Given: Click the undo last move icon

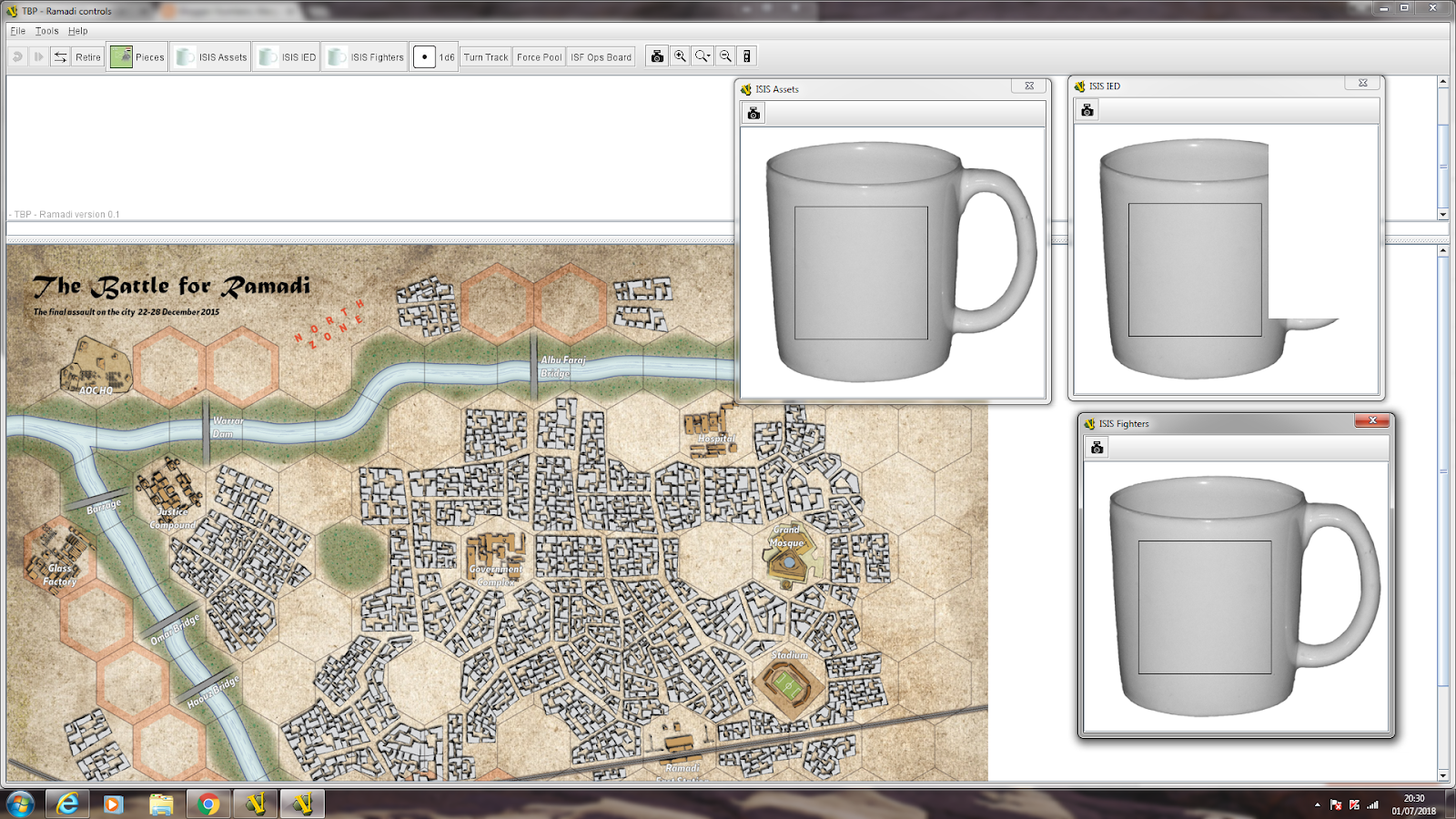Looking at the screenshot, I should coord(17,56).
